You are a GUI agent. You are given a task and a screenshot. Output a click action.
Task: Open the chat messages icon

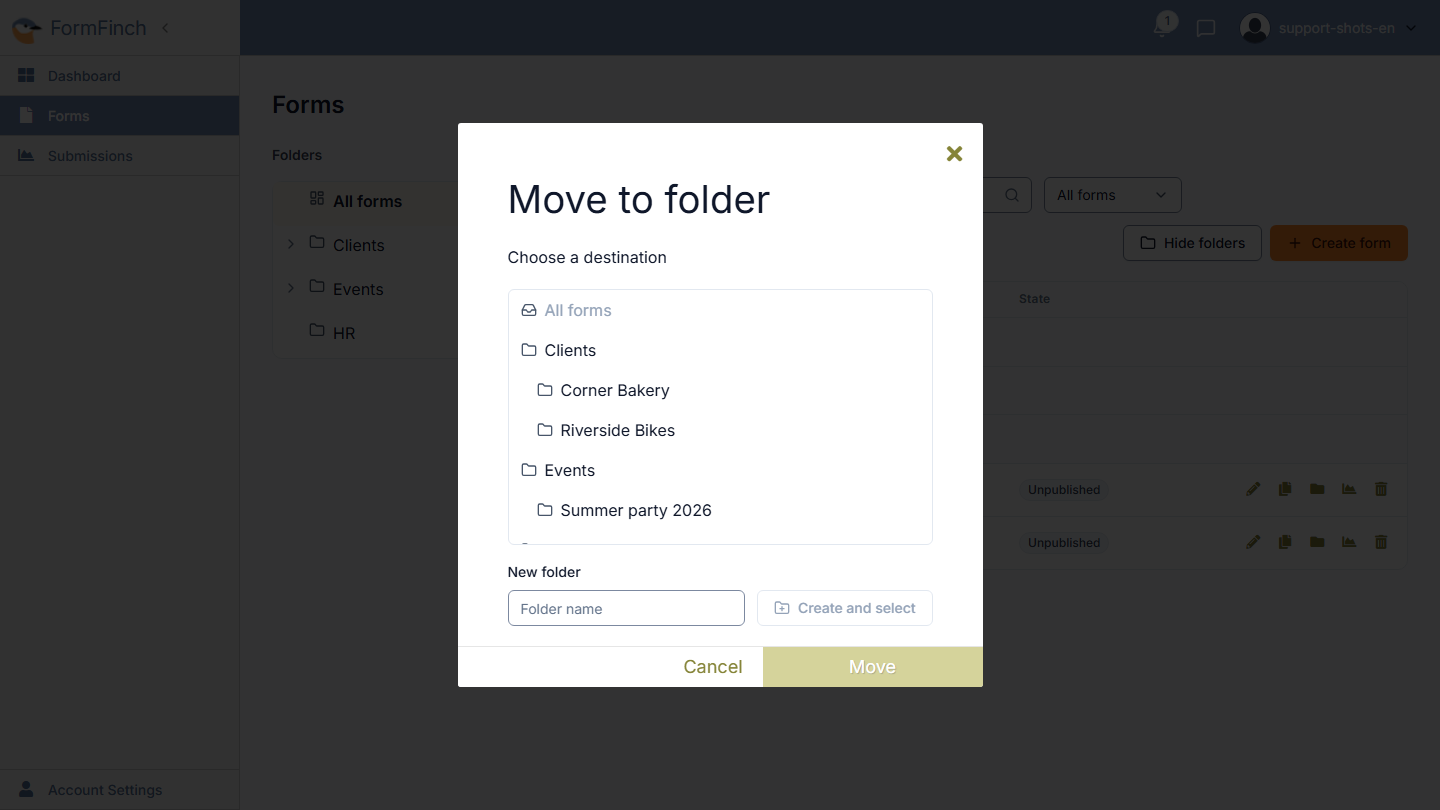click(x=1206, y=28)
